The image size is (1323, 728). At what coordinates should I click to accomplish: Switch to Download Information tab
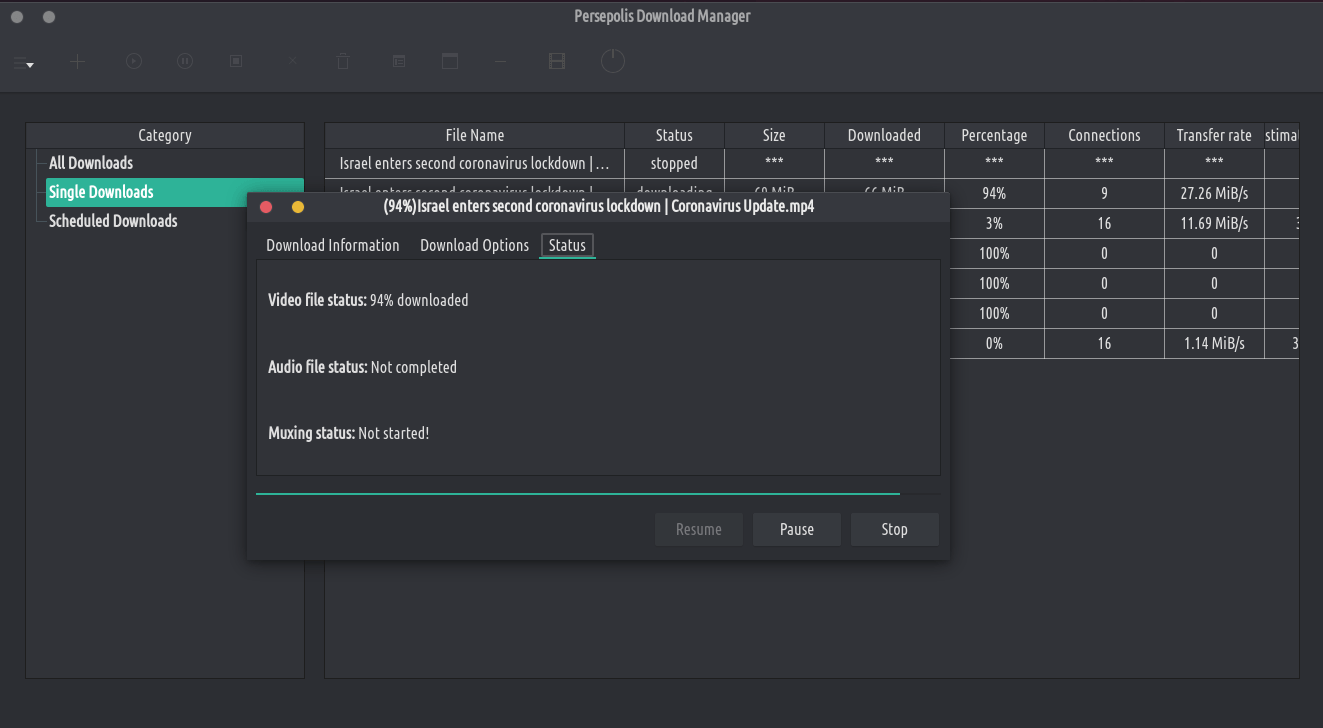point(333,245)
